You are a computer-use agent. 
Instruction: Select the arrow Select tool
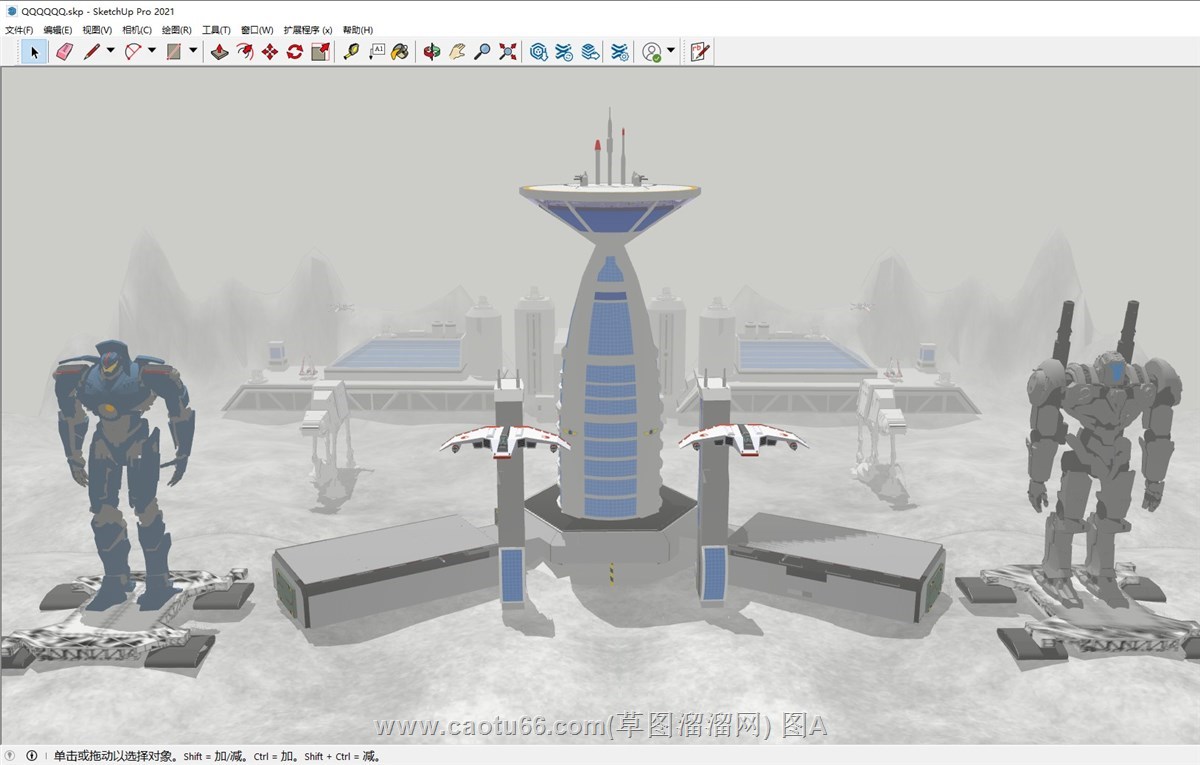click(34, 52)
